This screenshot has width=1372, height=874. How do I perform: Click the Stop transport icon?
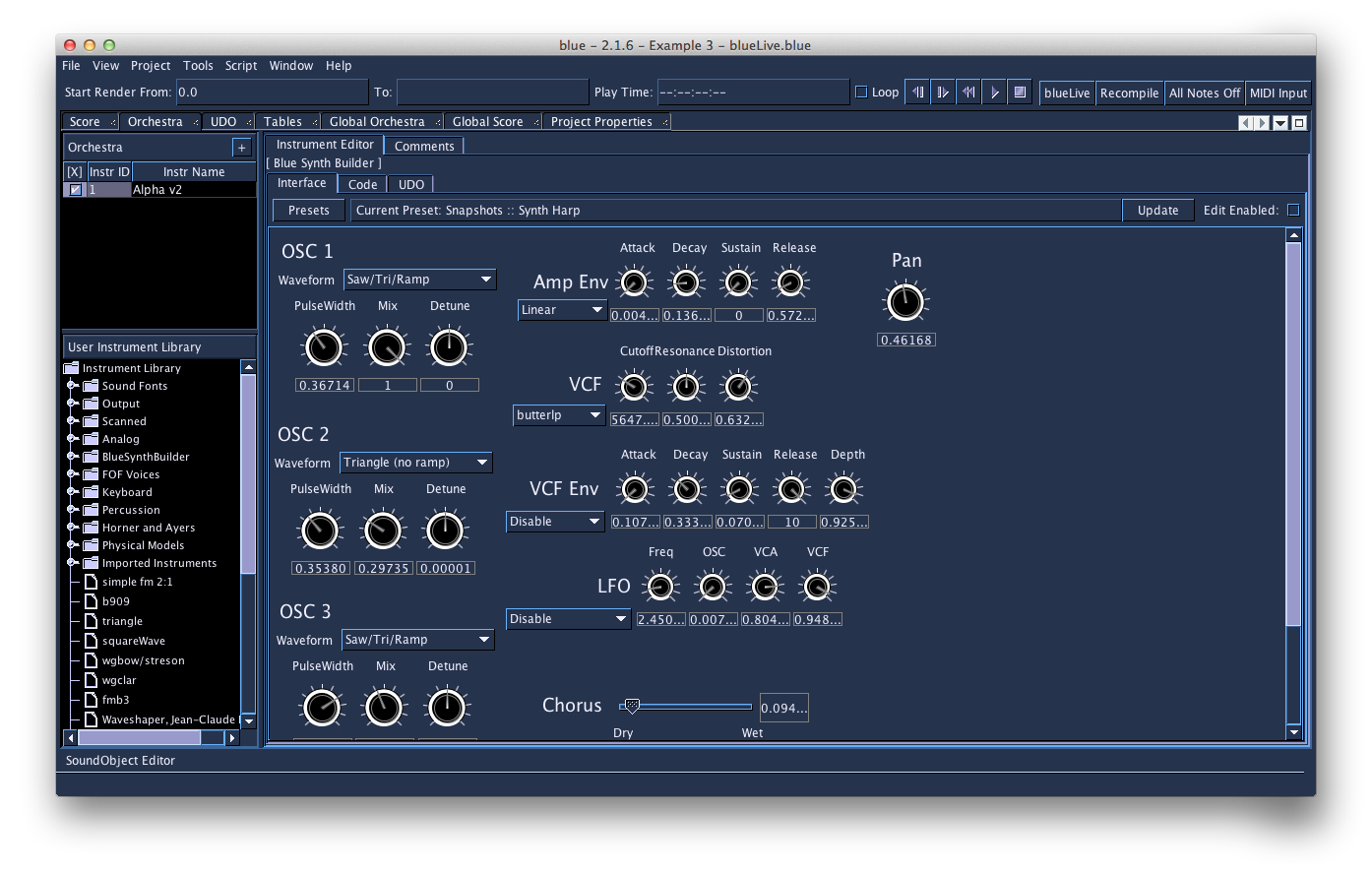[x=1020, y=92]
